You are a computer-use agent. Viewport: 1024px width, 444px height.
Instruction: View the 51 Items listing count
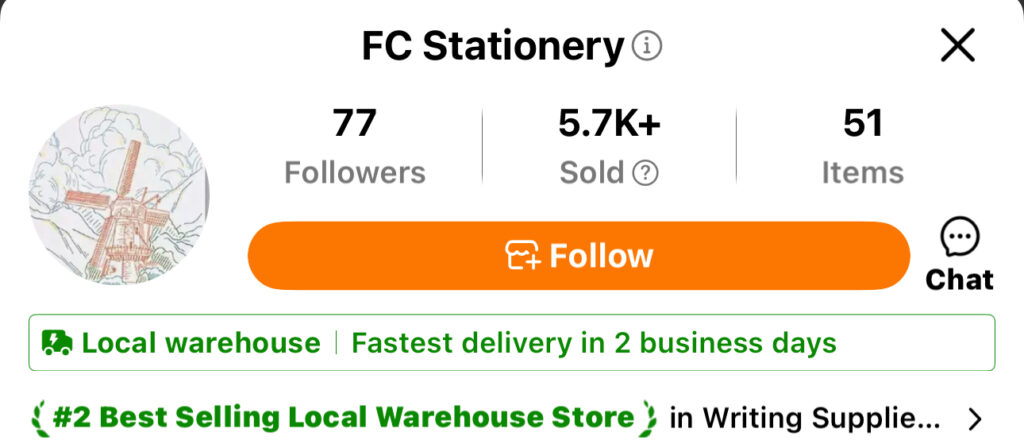pos(862,147)
